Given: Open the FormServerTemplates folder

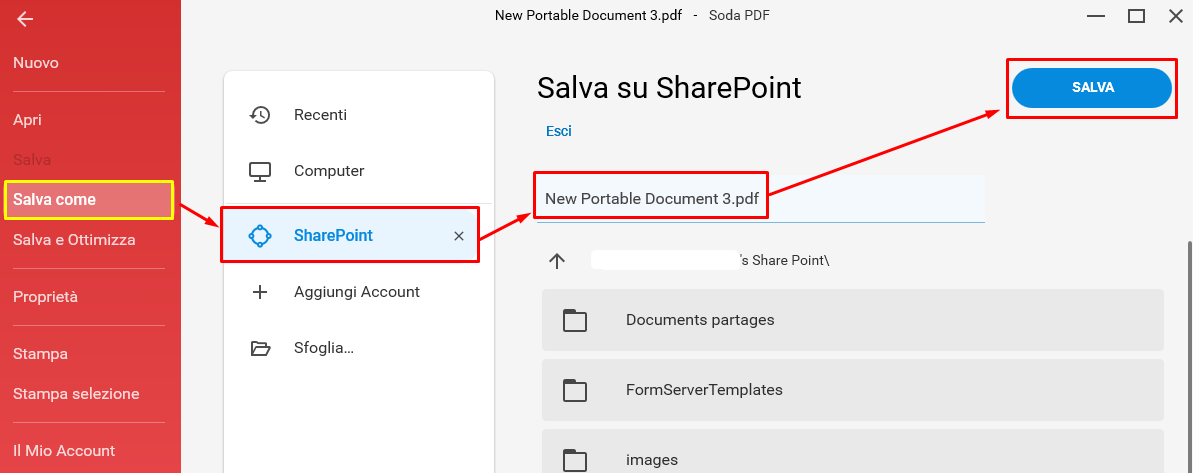Looking at the screenshot, I should click(x=853, y=390).
